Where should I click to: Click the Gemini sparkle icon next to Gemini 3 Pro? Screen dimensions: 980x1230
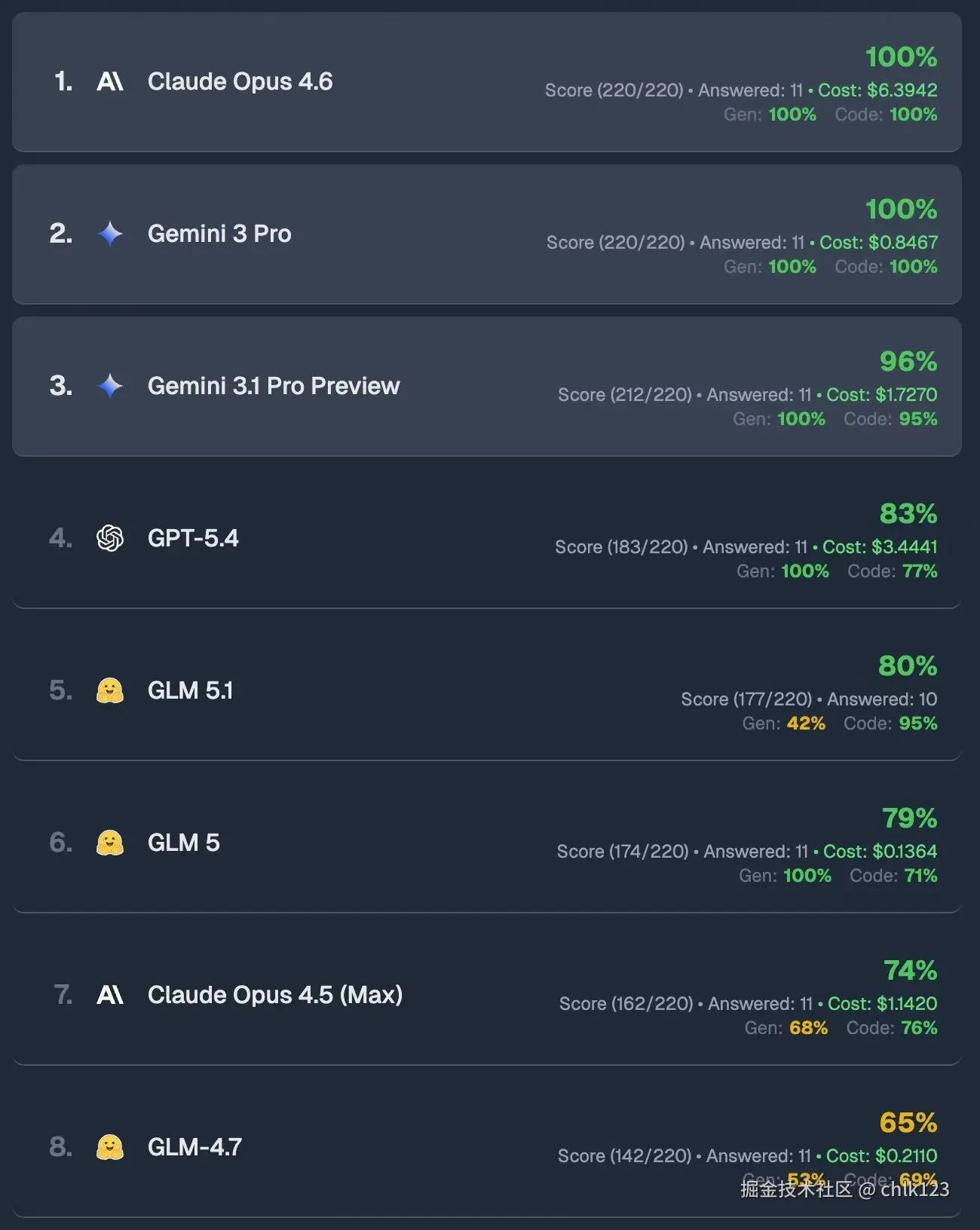tap(110, 234)
